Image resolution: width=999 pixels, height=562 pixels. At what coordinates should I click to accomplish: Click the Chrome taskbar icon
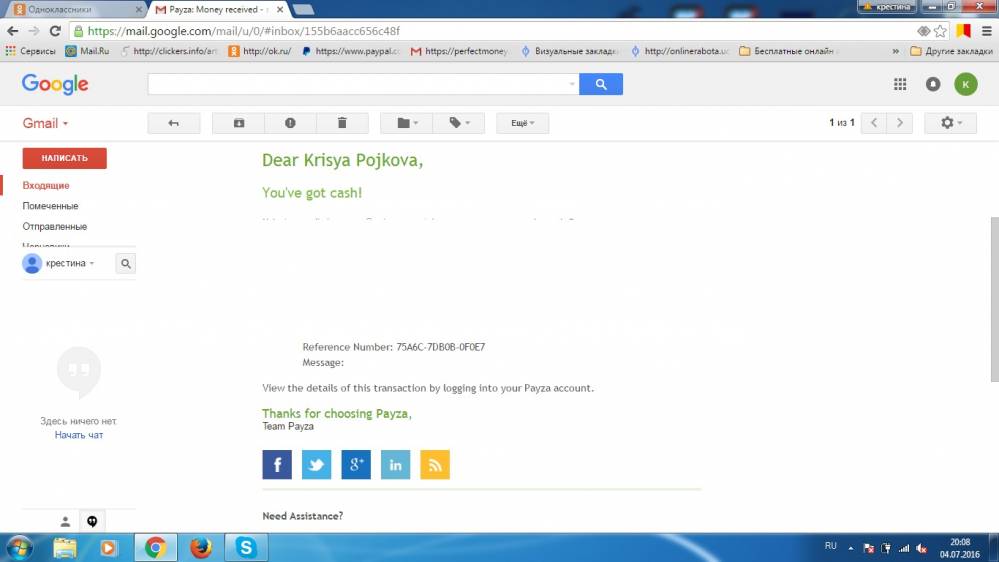point(155,547)
